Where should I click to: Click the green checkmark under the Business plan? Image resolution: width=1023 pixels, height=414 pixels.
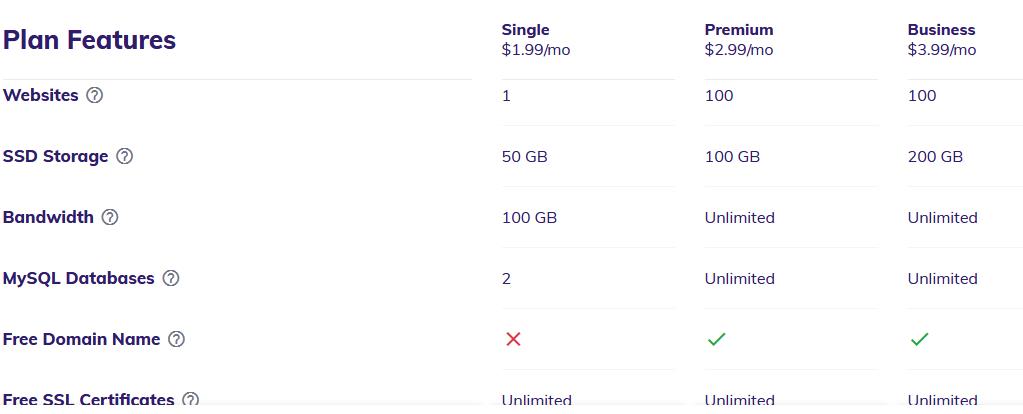[x=919, y=339]
